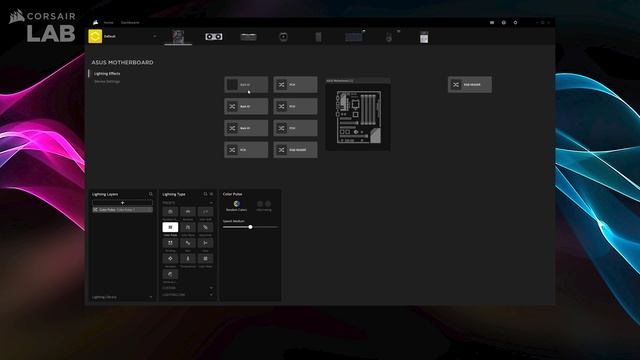Click the Speed slider handle
640x360 pixels.
(x=250, y=227)
